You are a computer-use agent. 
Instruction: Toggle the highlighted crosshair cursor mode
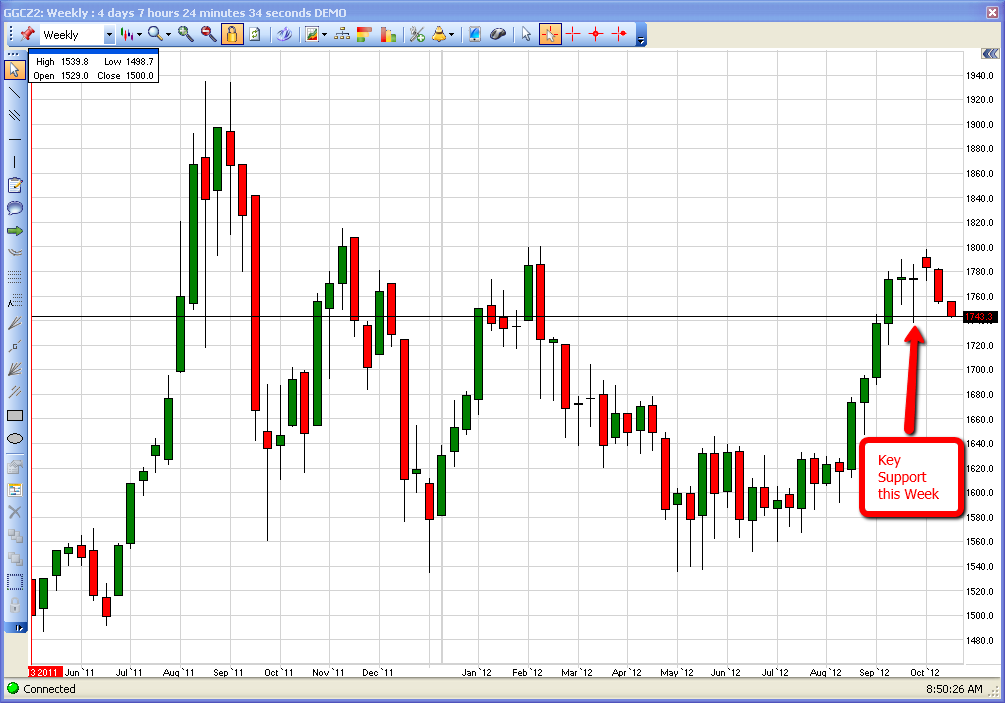pos(550,34)
